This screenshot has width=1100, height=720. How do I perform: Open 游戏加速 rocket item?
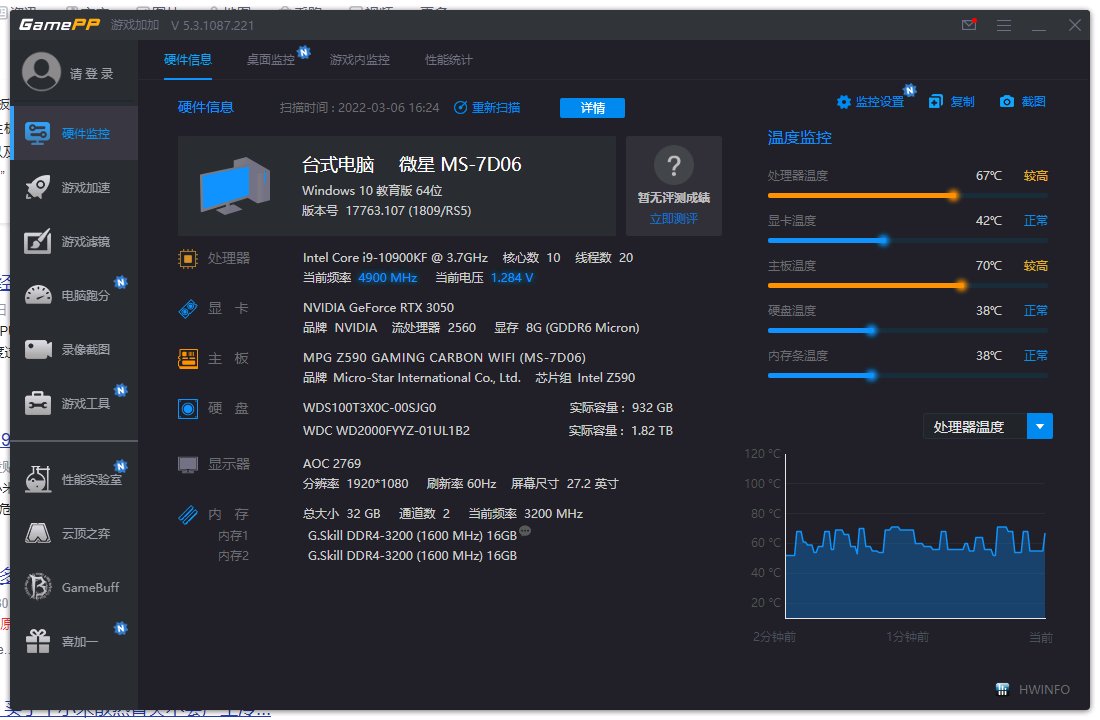(74, 187)
